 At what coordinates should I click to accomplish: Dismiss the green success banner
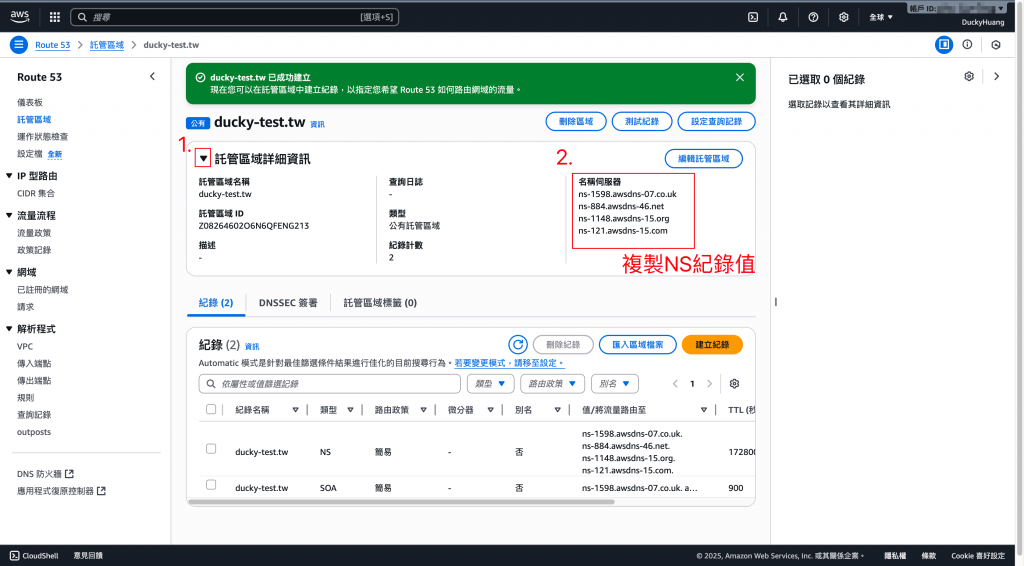(x=740, y=77)
